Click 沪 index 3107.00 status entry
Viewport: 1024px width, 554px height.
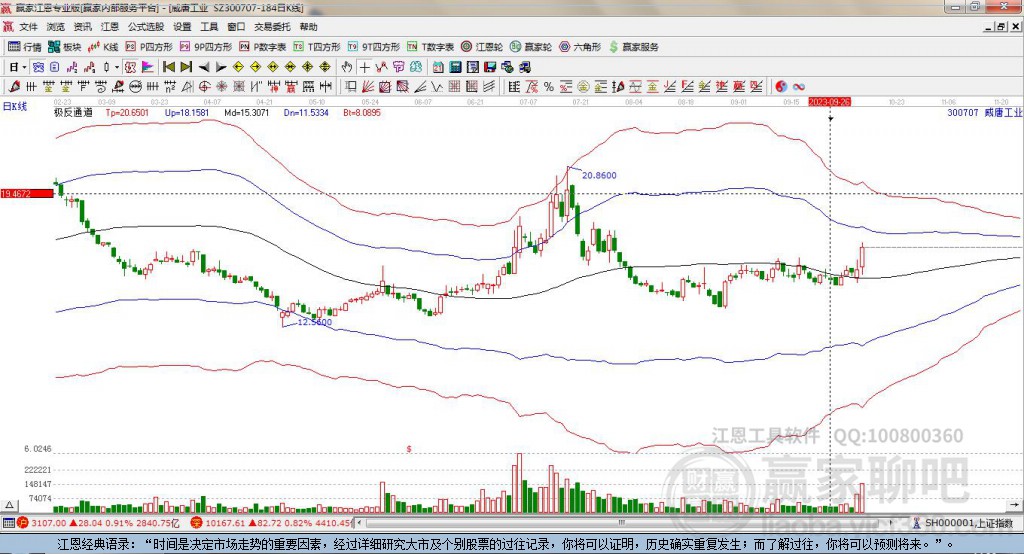click(98, 523)
